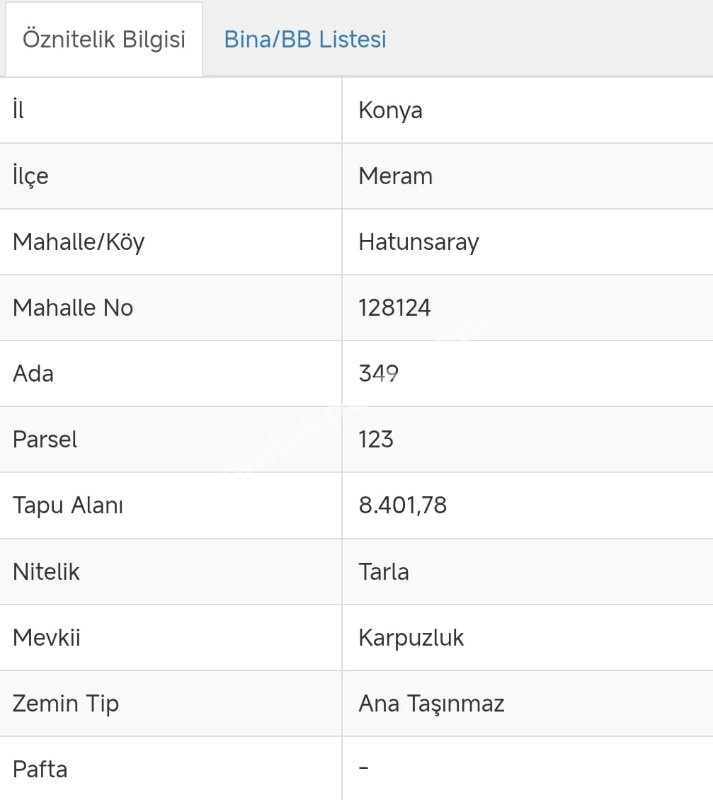Select the Parsel value 123
713x800 pixels.
[376, 440]
